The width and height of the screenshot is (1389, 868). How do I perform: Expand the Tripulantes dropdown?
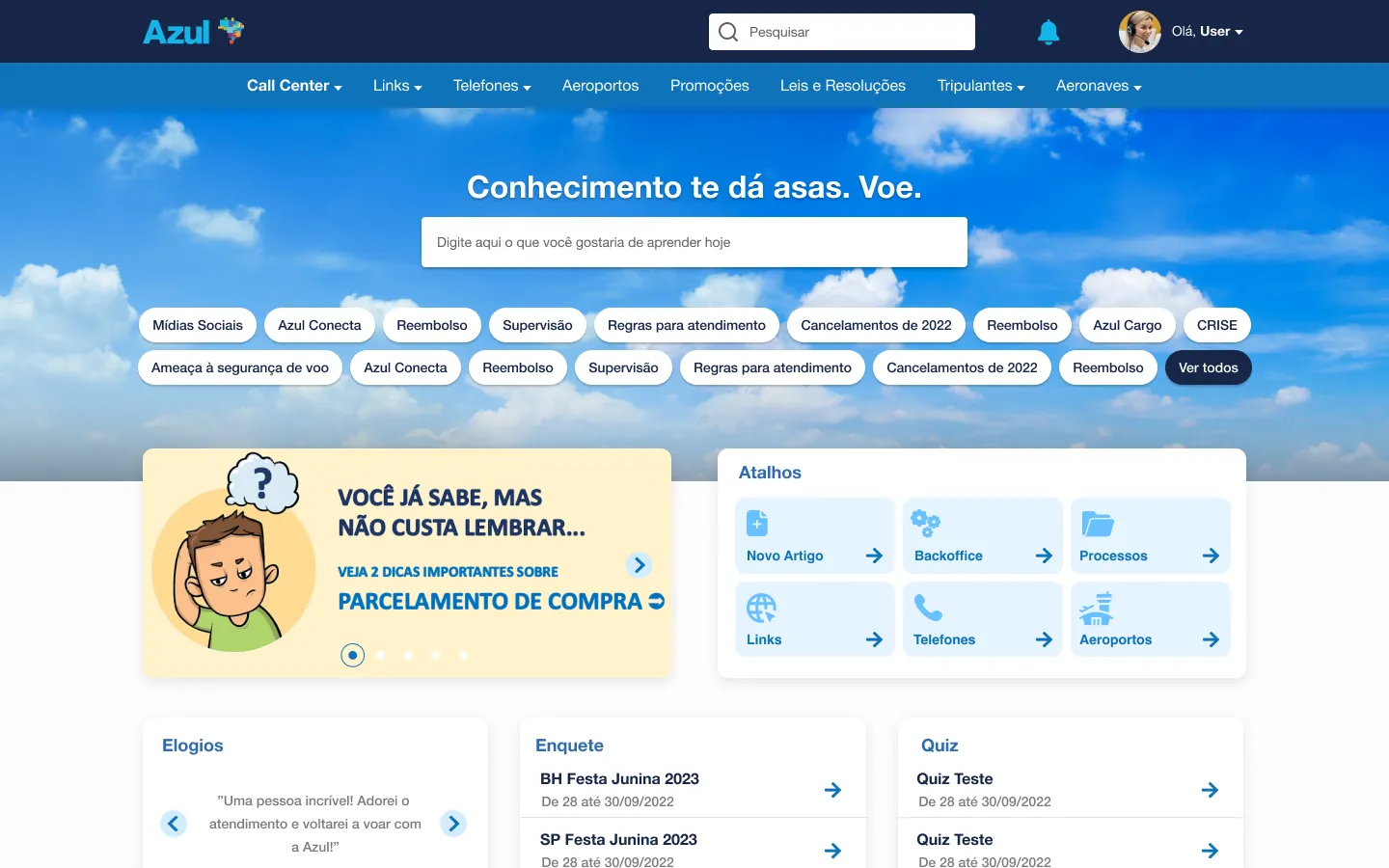[981, 86]
